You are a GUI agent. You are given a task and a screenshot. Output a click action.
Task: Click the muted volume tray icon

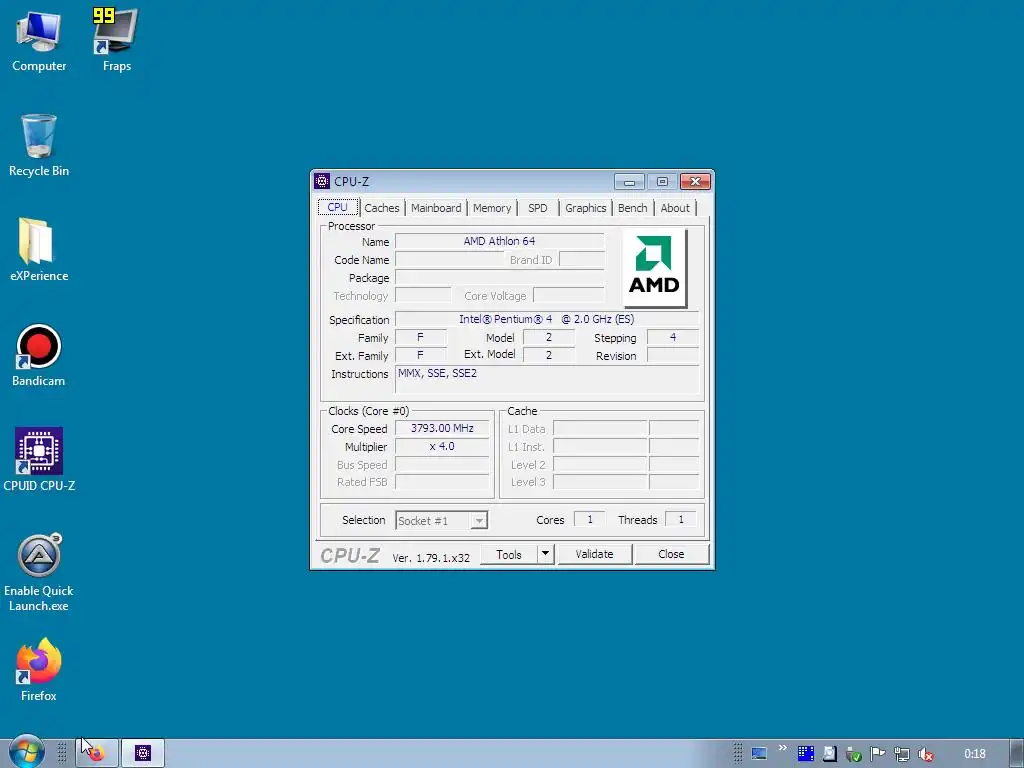coord(926,754)
